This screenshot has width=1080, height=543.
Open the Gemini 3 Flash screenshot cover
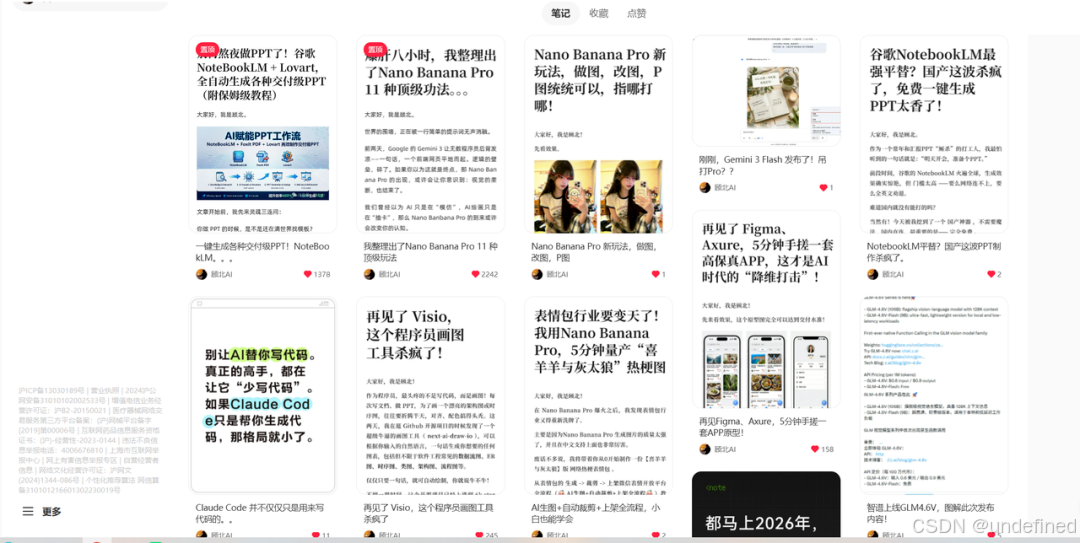766,91
